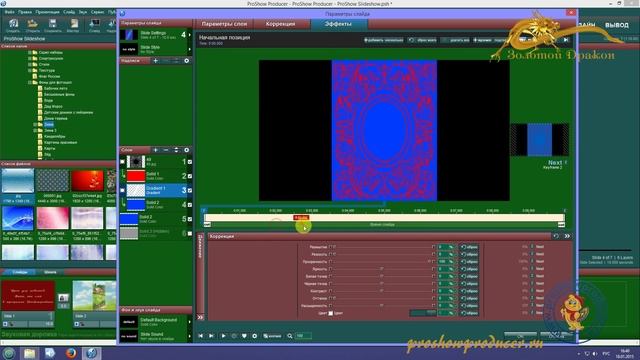Collapse the side panel with bottom-left double-arrow
This screenshot has width=640, height=360.
[x=200, y=317]
